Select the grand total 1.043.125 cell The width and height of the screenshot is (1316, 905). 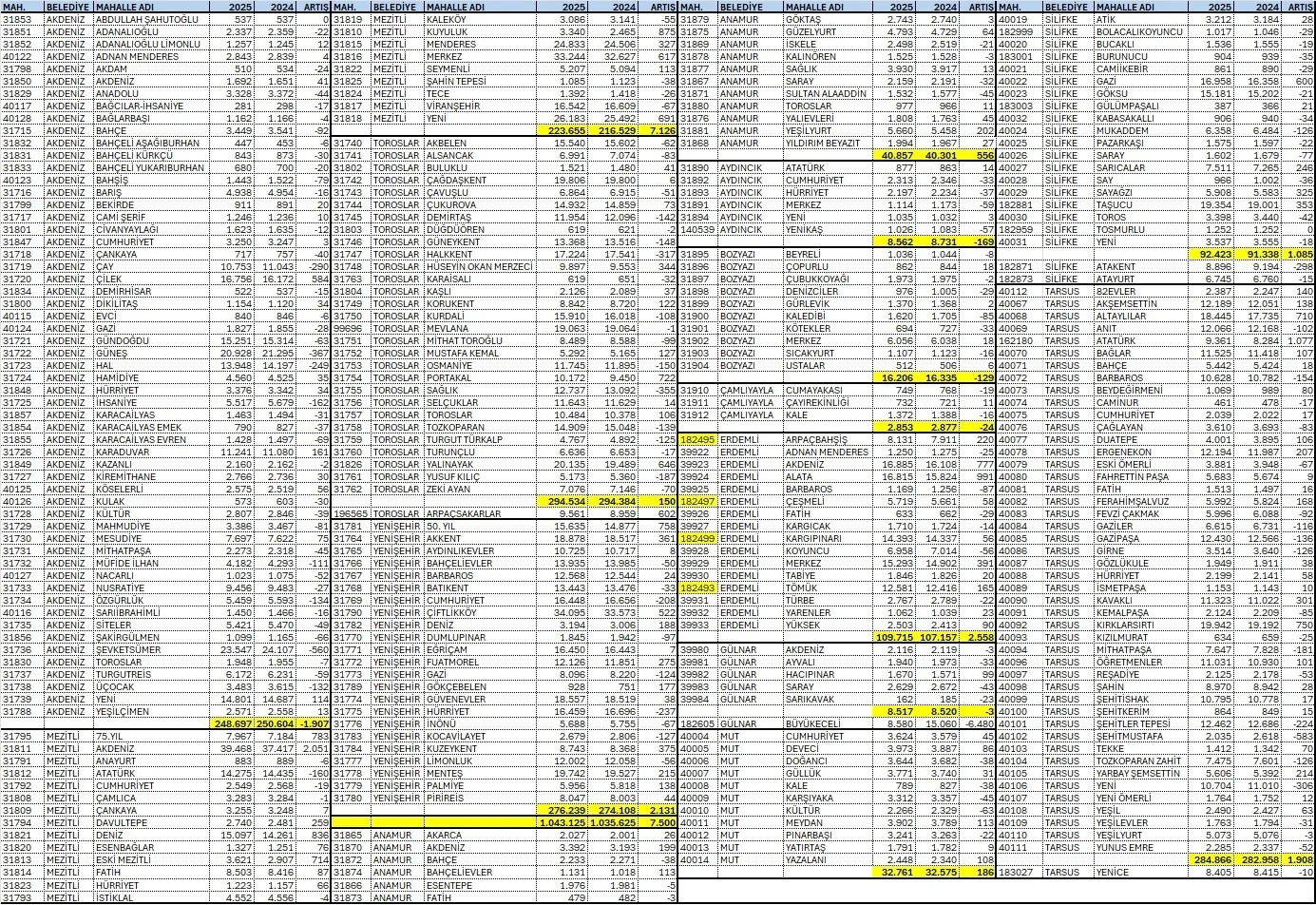pyautogui.click(x=560, y=822)
